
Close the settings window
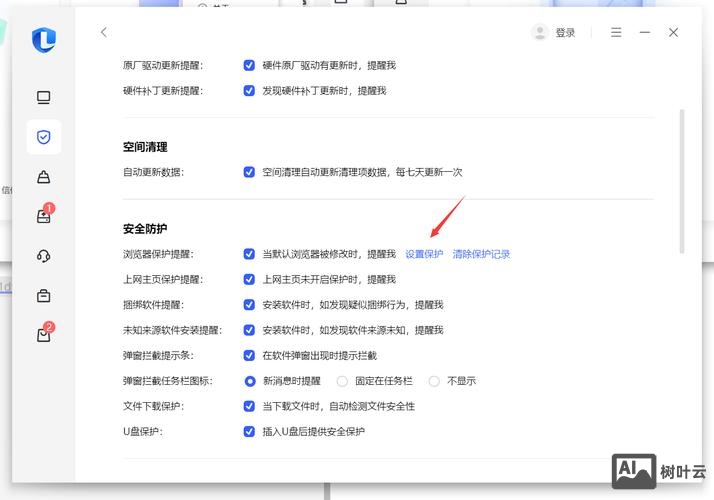click(x=673, y=32)
